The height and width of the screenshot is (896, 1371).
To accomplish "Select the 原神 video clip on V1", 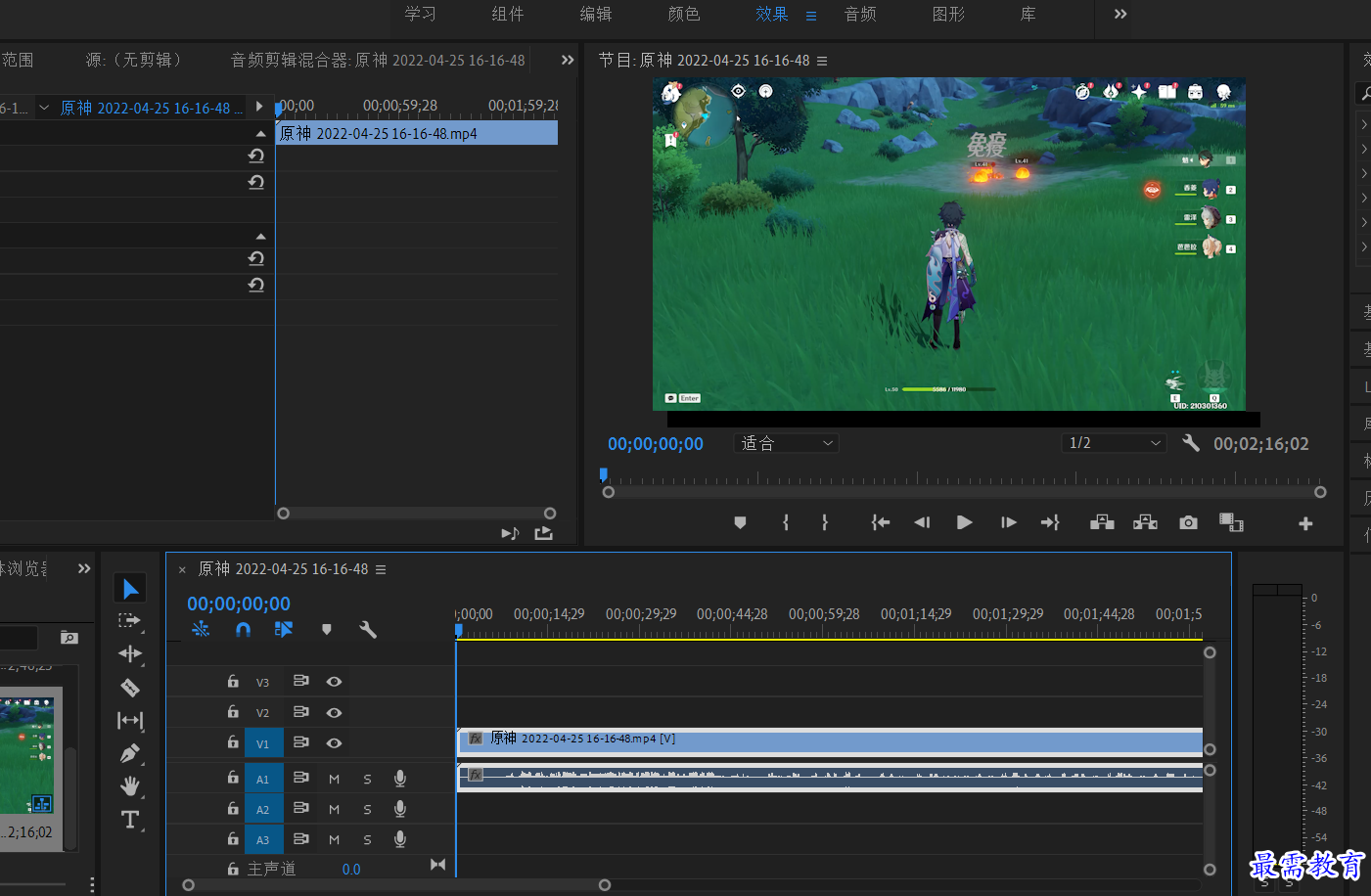I will [830, 740].
